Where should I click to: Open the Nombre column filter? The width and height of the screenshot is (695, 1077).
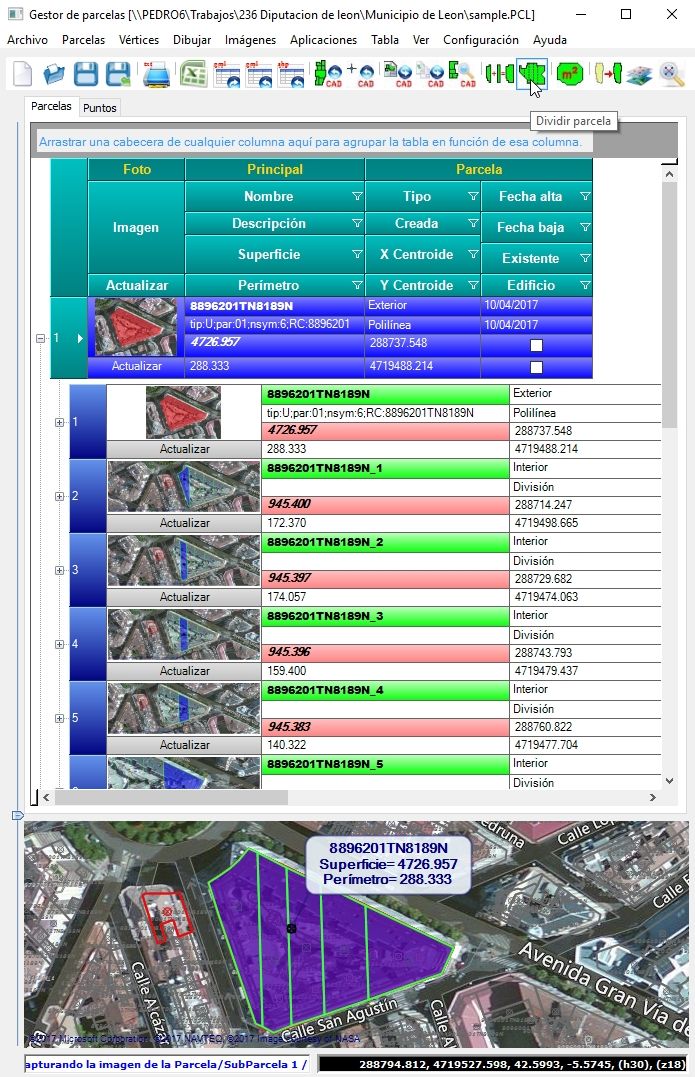point(357,196)
